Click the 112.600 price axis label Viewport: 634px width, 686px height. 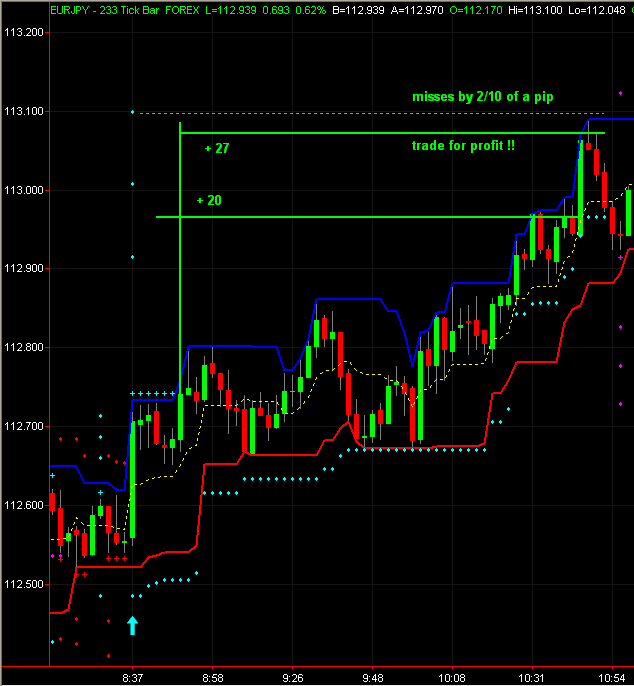pyautogui.click(x=24, y=505)
